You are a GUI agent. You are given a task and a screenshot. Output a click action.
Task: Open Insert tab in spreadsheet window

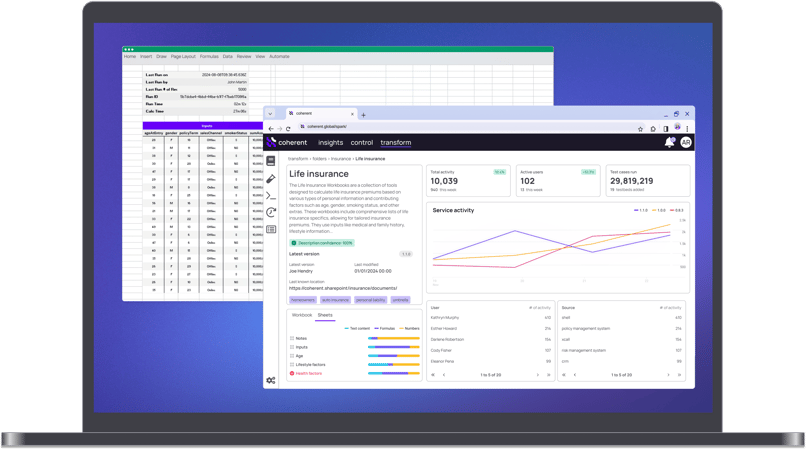[x=146, y=57]
